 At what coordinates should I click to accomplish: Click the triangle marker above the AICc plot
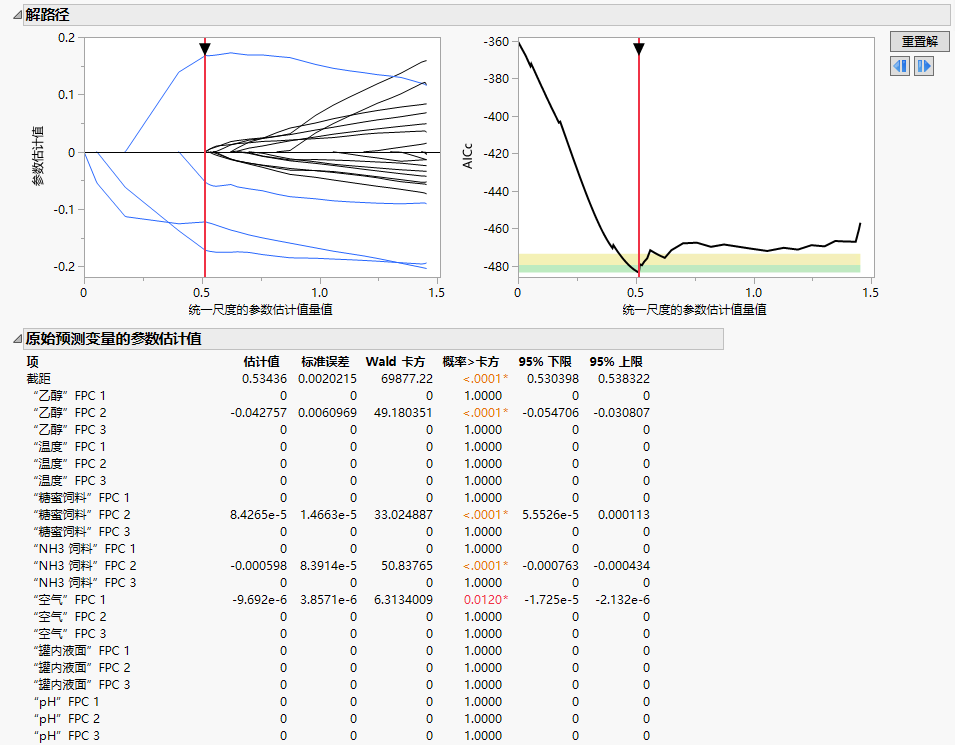click(640, 48)
